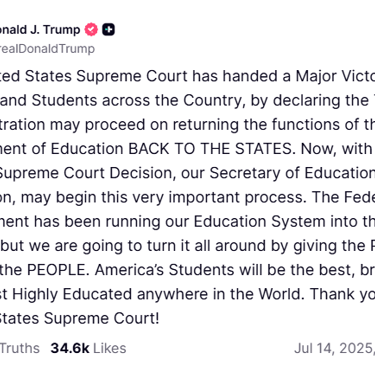Viewport: 375px width, 366px height.
Task: Open the Donald J. Trump display name
Action: click(40, 30)
